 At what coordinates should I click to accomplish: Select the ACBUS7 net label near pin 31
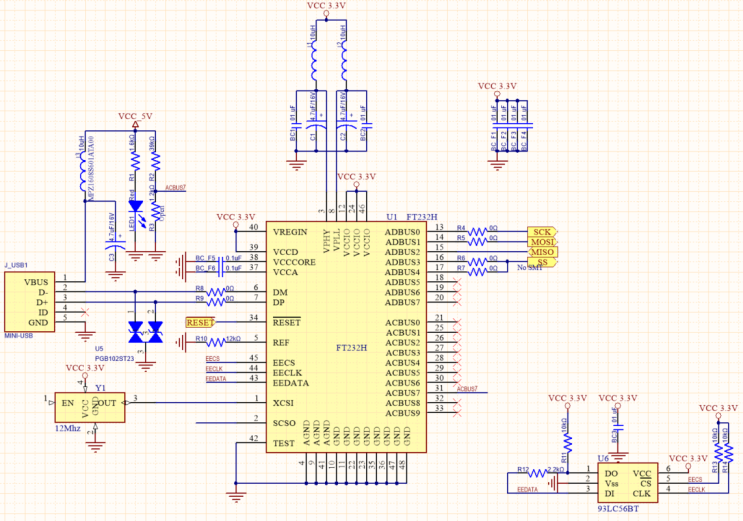[467, 388]
